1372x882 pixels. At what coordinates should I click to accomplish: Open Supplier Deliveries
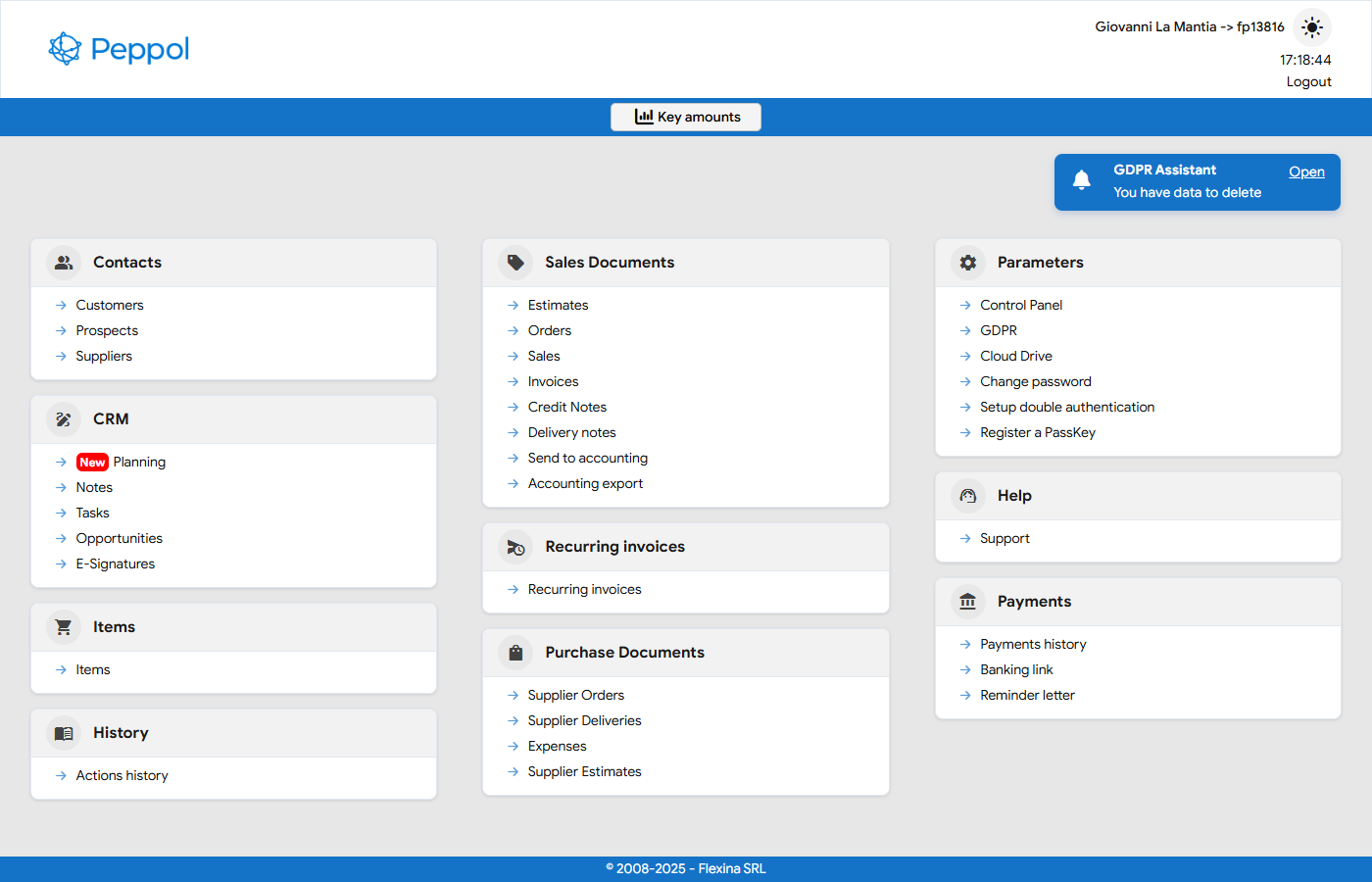click(x=585, y=720)
